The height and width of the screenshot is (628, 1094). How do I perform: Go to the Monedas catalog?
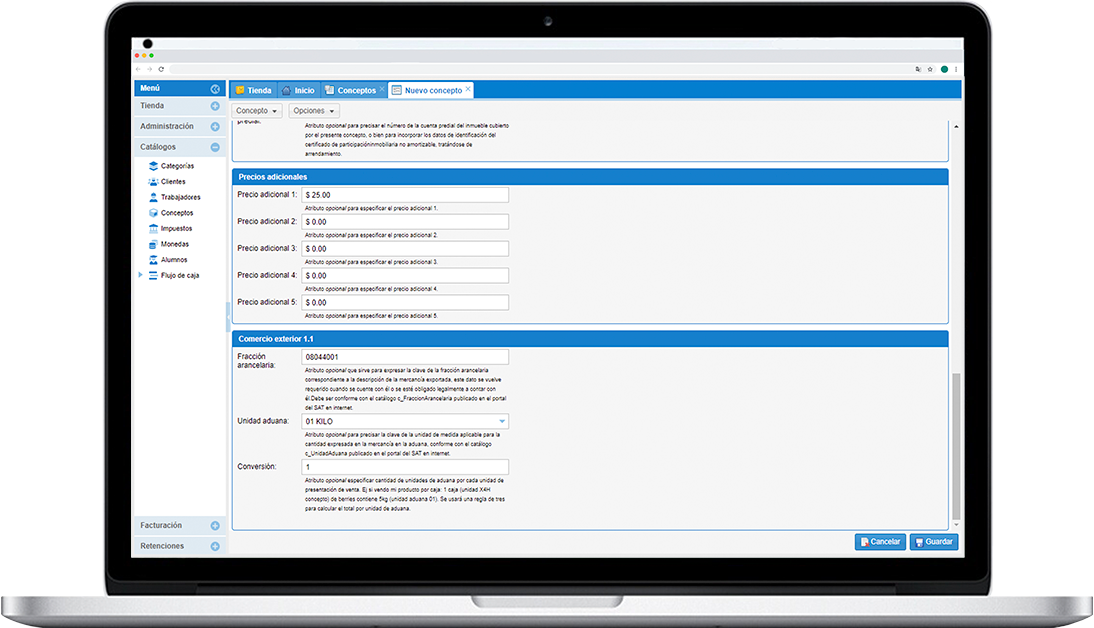tap(174, 244)
